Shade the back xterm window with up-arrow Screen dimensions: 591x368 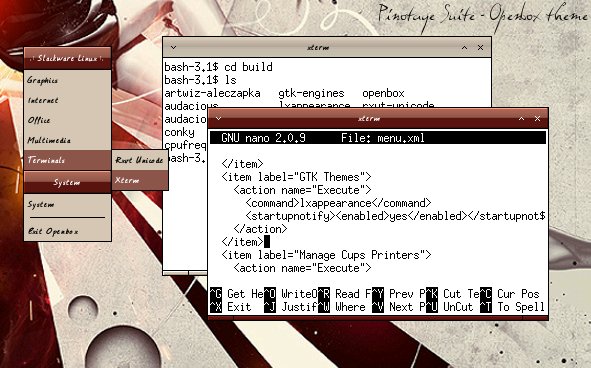coord(464,48)
